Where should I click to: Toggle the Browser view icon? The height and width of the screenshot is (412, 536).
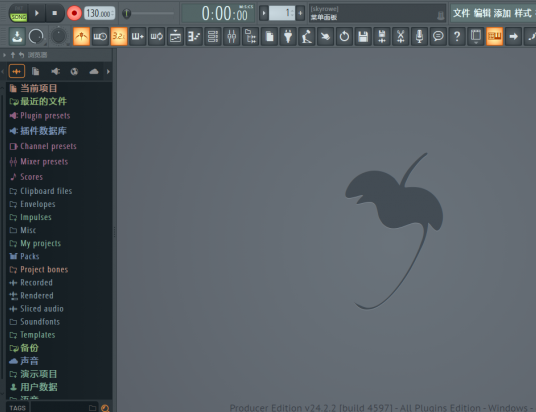coord(251,36)
